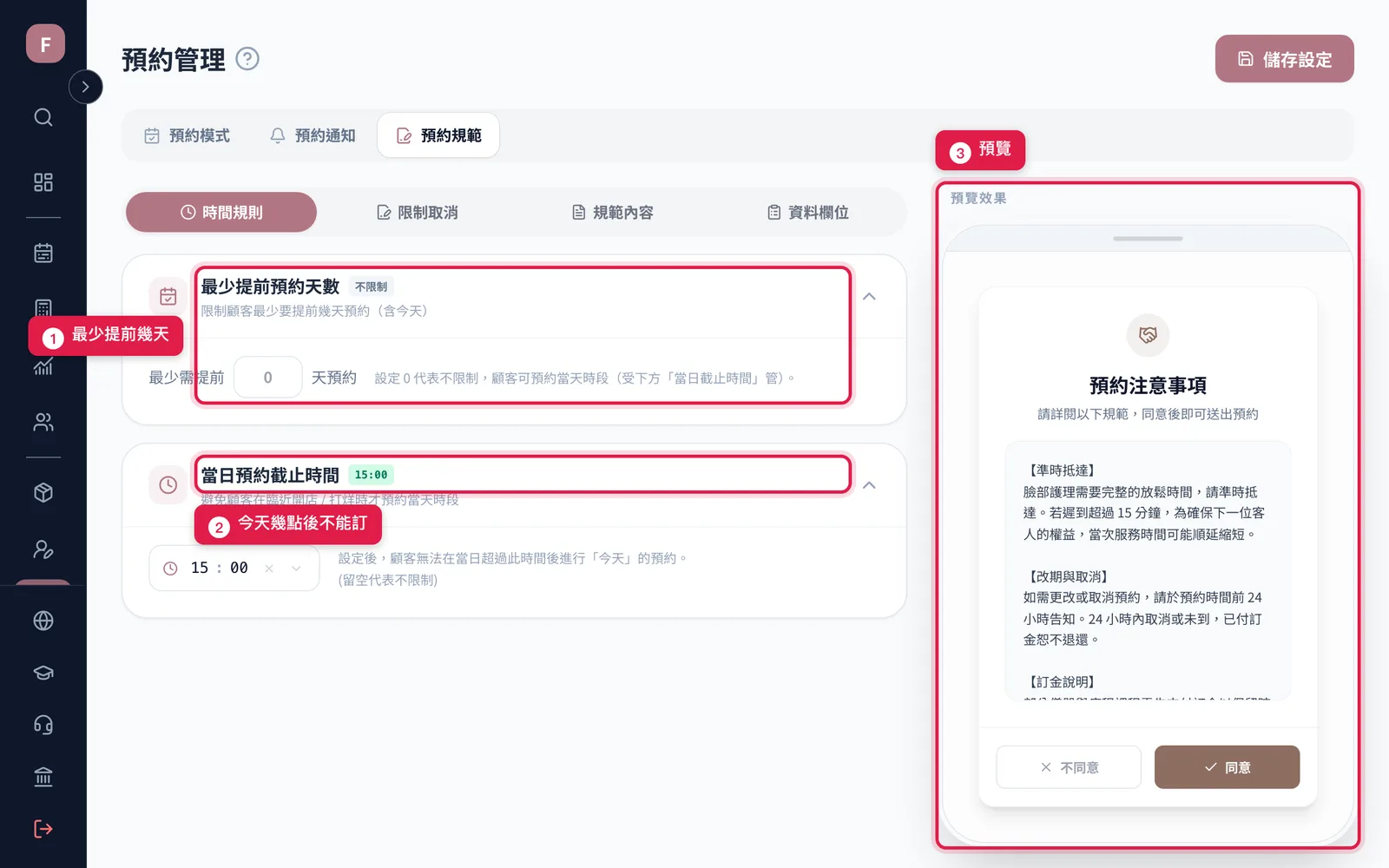Switch to the 預約模式 tab

187,135
